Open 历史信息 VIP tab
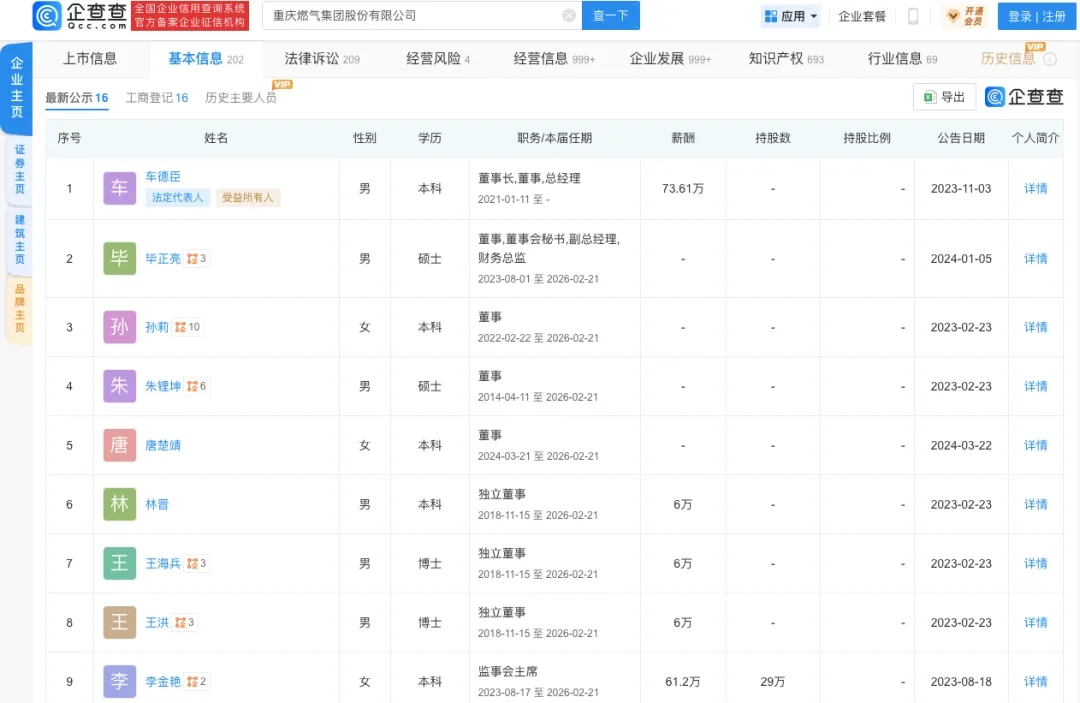The image size is (1080, 703). tap(1008, 59)
